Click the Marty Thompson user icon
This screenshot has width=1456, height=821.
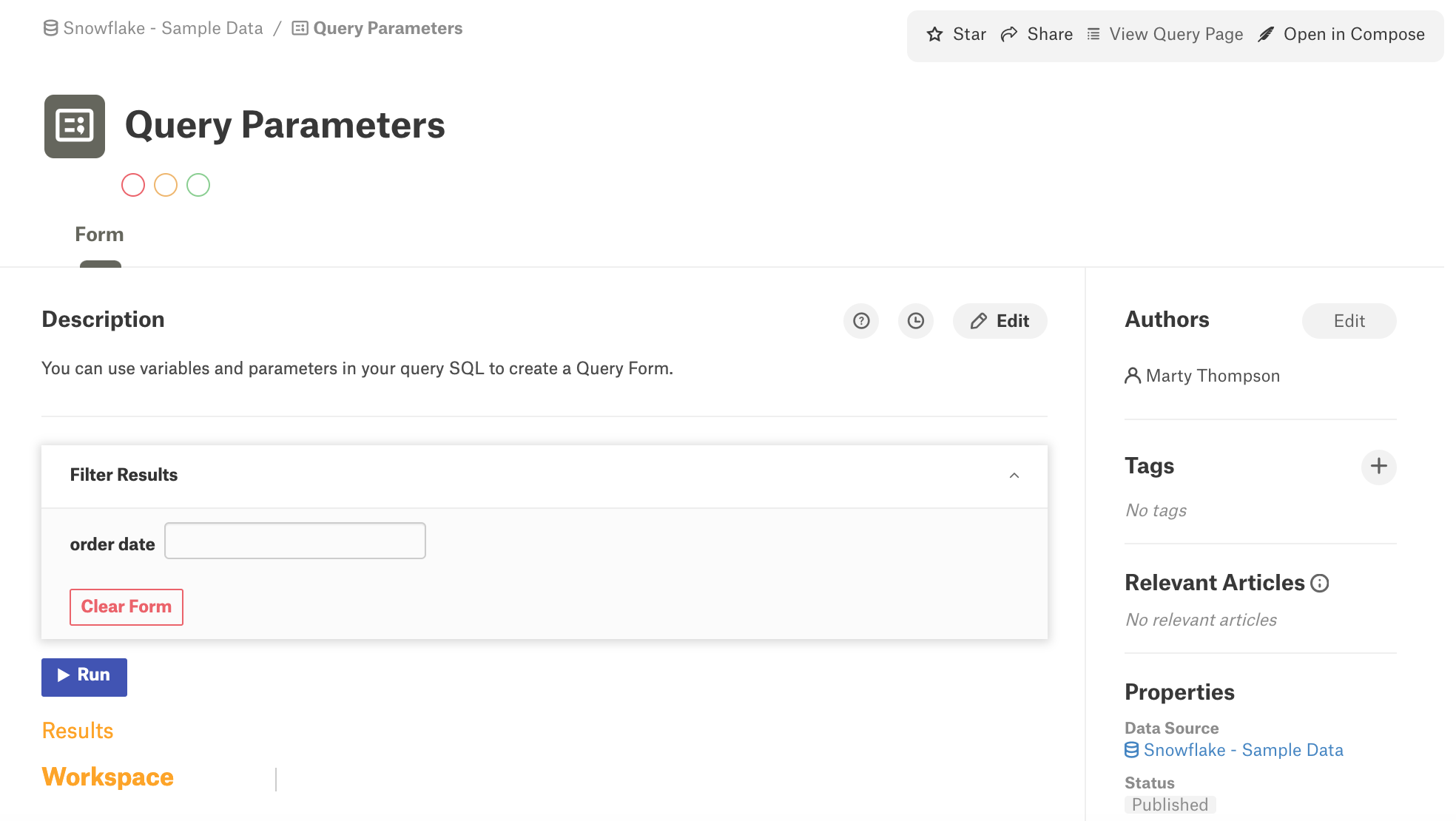[x=1131, y=376]
